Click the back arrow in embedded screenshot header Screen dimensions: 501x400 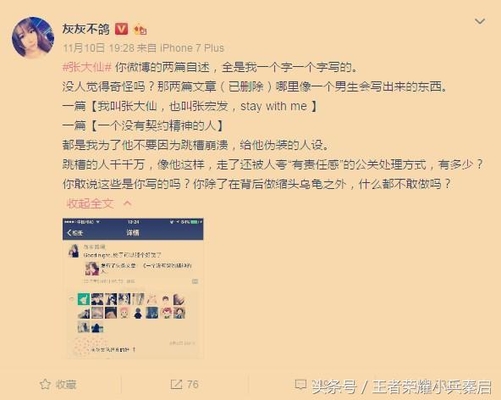pyautogui.click(x=69, y=233)
